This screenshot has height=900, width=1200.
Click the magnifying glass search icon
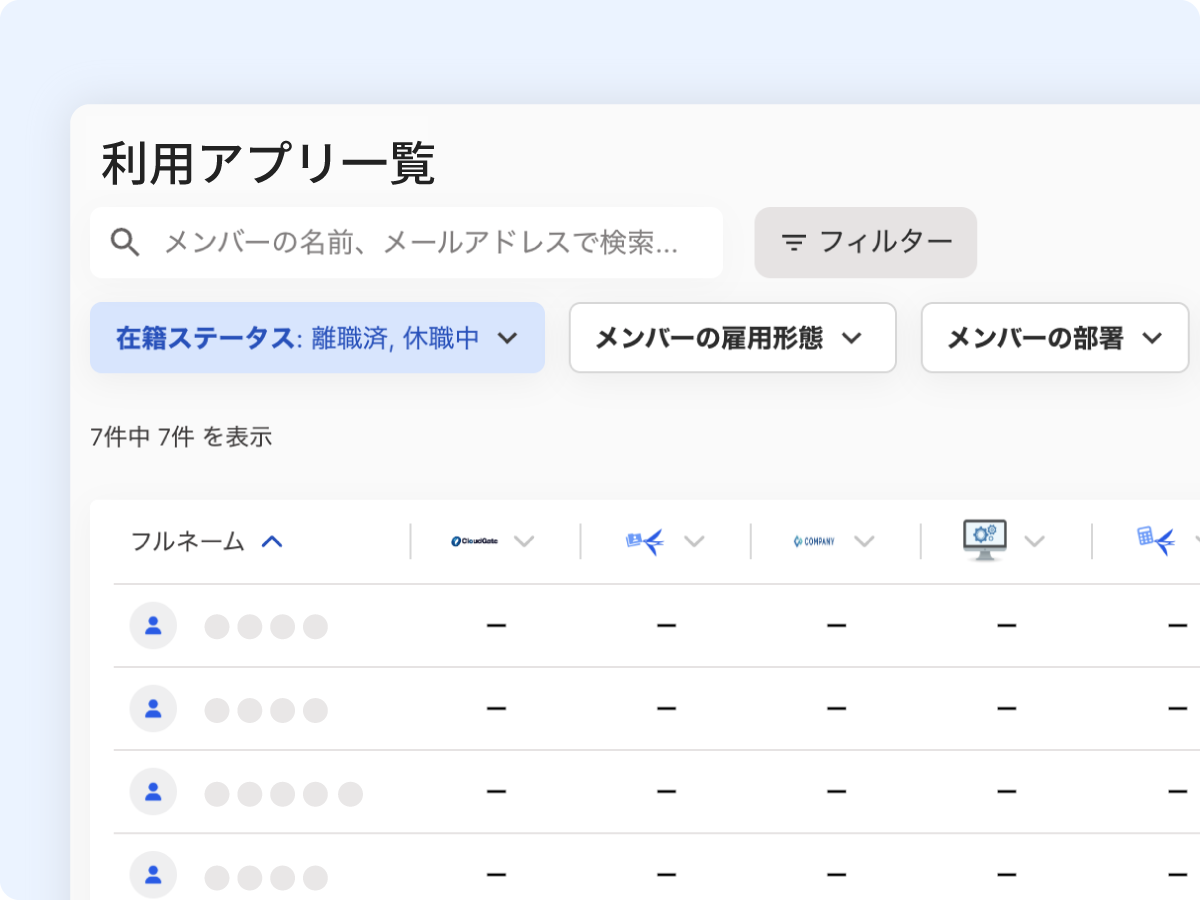click(x=125, y=242)
